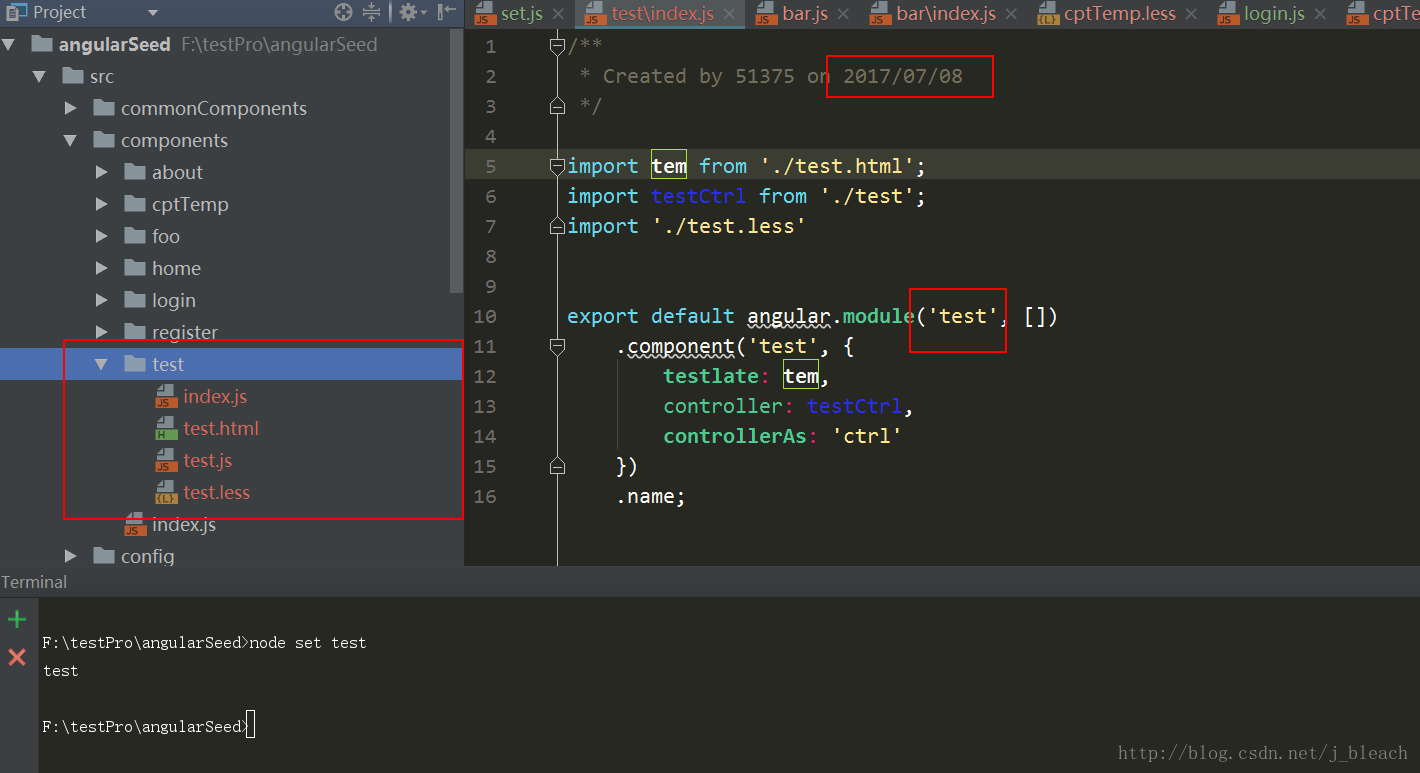Click '.name;' on line 16
Viewport: 1420px width, 773px height.
(651, 496)
